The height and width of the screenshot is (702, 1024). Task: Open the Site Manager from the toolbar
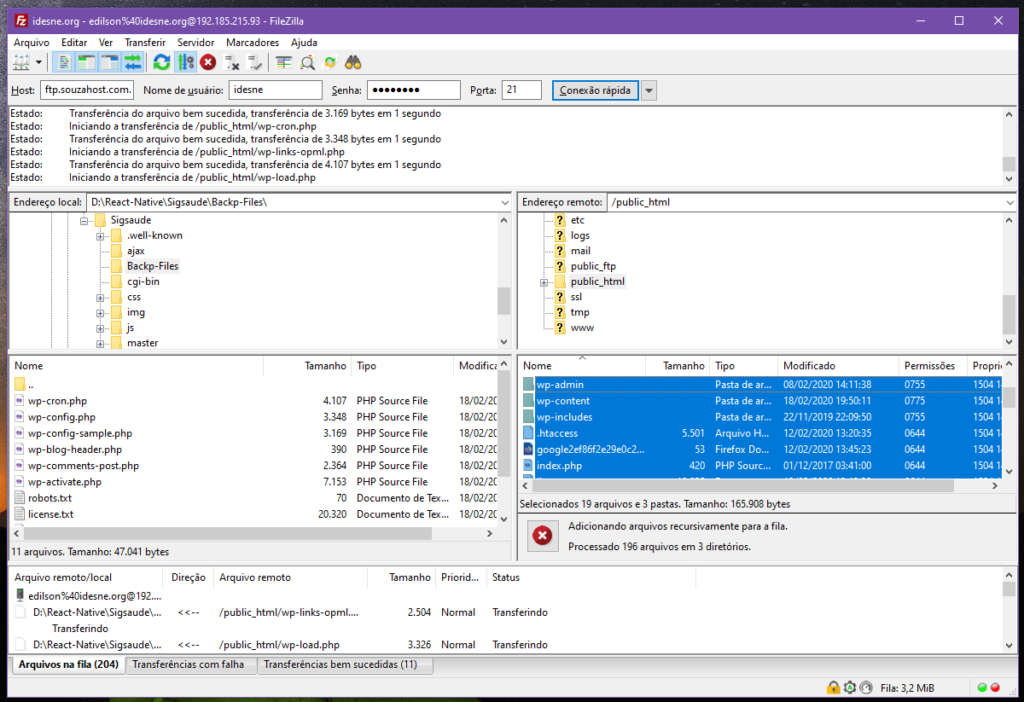(22, 63)
